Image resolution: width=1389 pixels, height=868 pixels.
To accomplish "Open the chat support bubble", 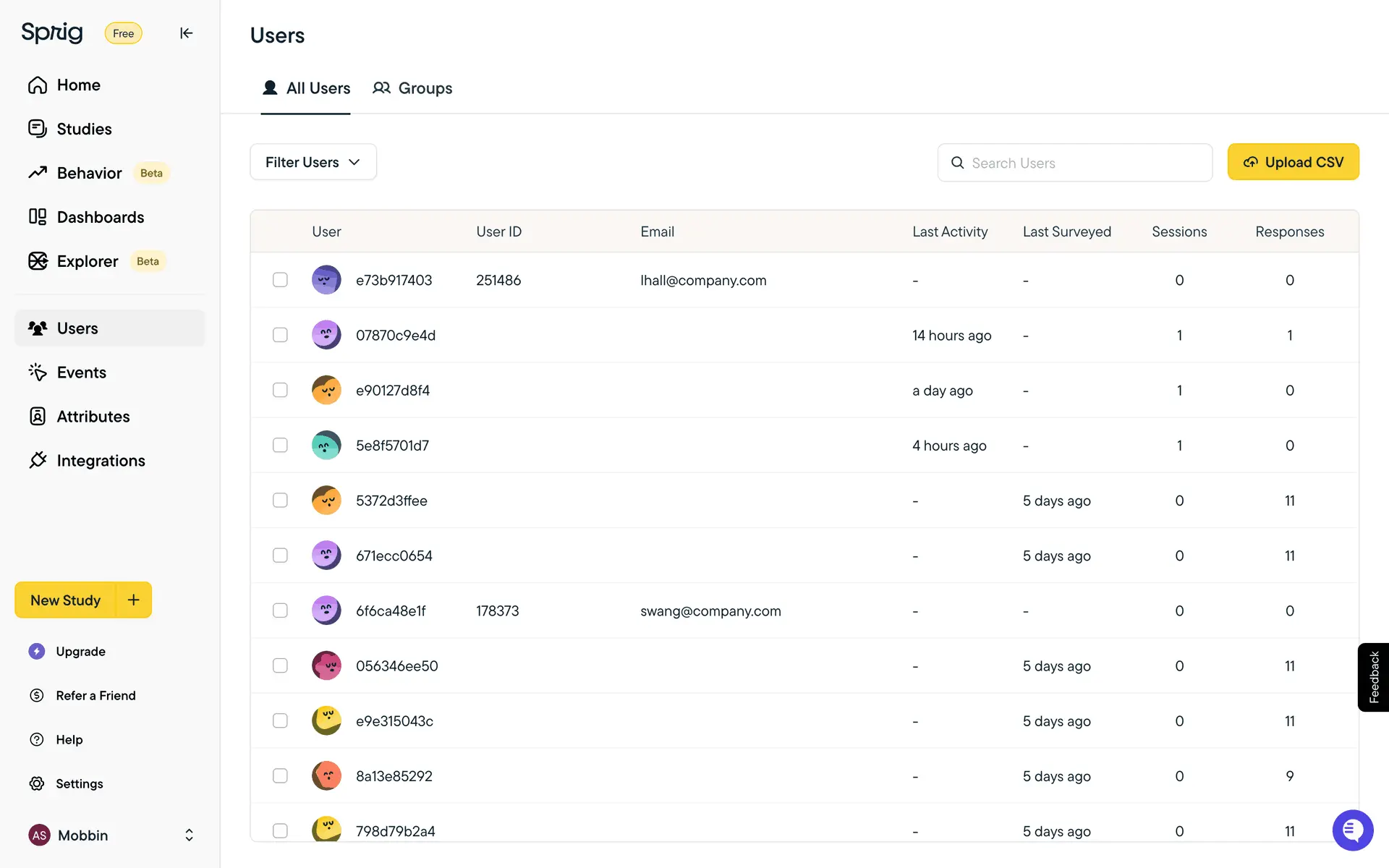I will pos(1352,830).
